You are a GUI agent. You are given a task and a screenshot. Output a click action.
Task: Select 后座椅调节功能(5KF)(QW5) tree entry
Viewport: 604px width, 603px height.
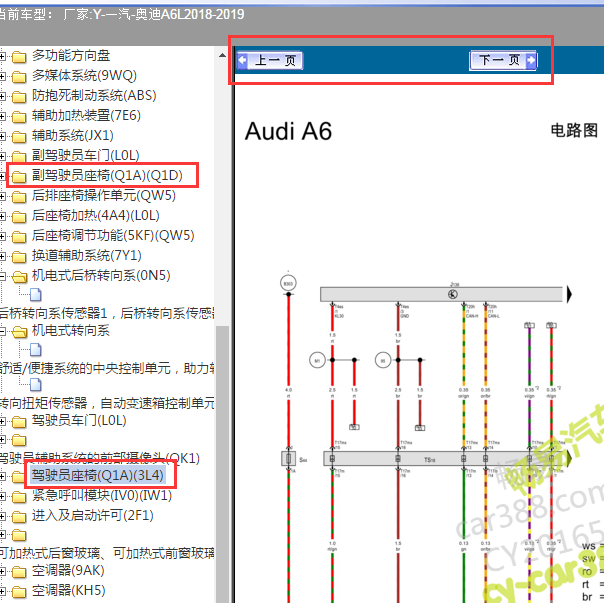(x=113, y=235)
